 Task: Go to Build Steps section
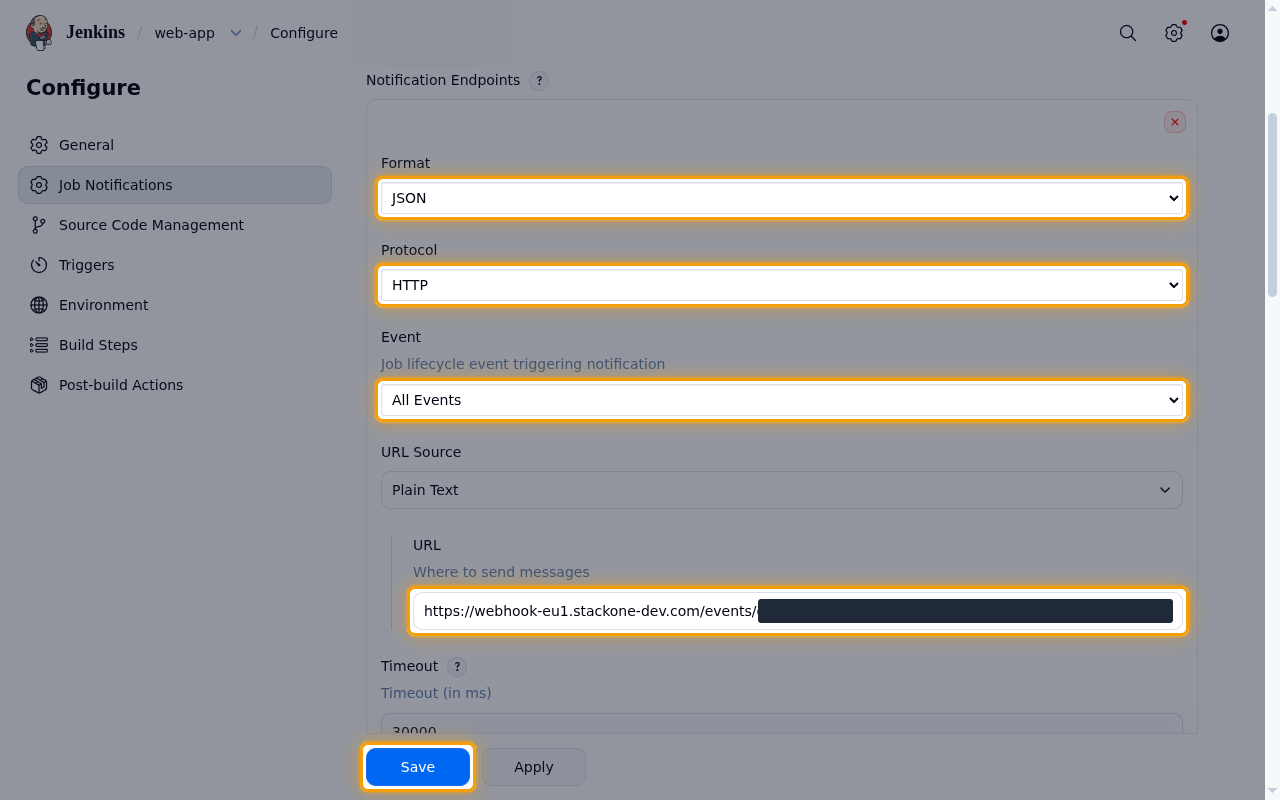(x=175, y=345)
